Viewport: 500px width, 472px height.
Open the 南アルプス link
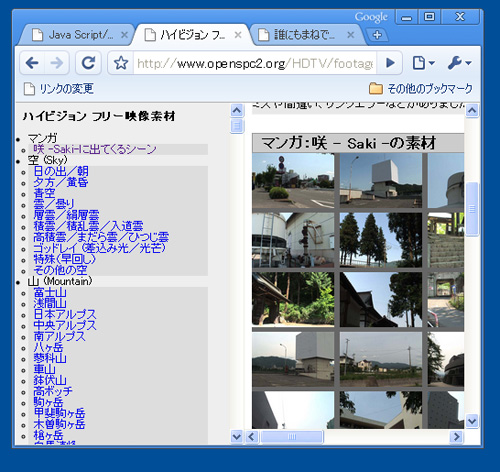59,337
